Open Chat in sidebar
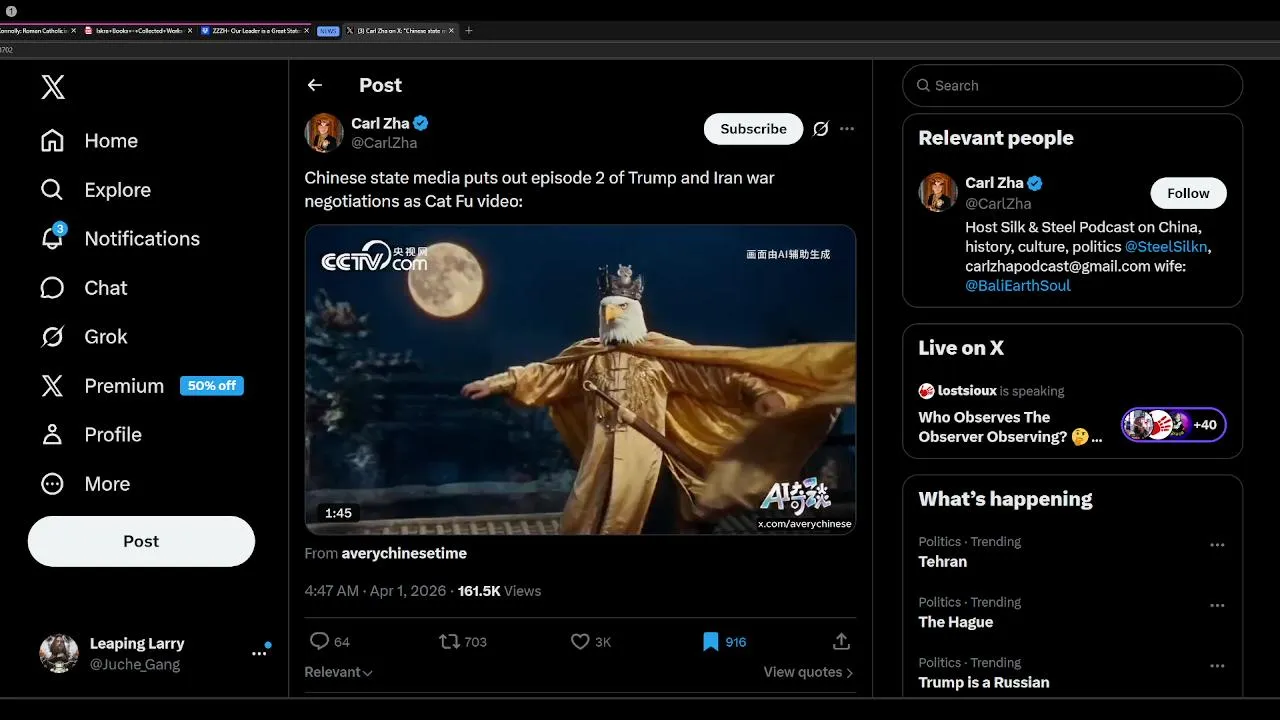 84,288
